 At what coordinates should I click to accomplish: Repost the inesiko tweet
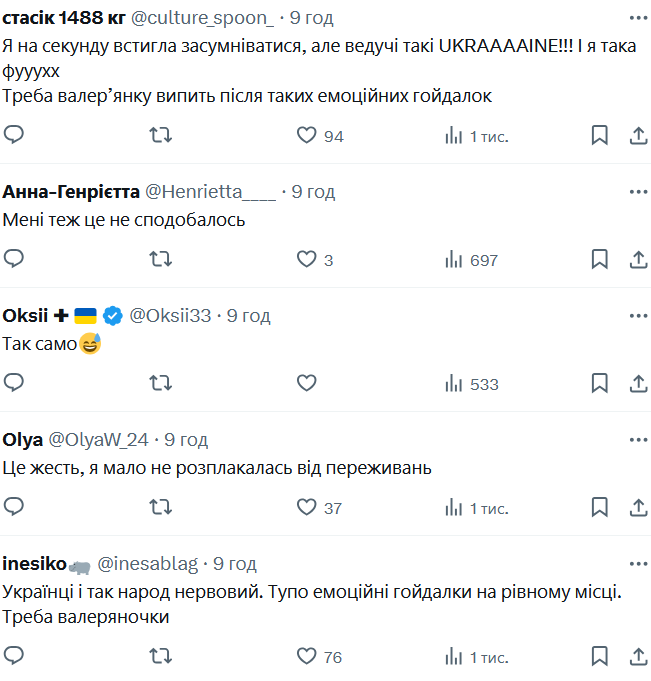(160, 656)
